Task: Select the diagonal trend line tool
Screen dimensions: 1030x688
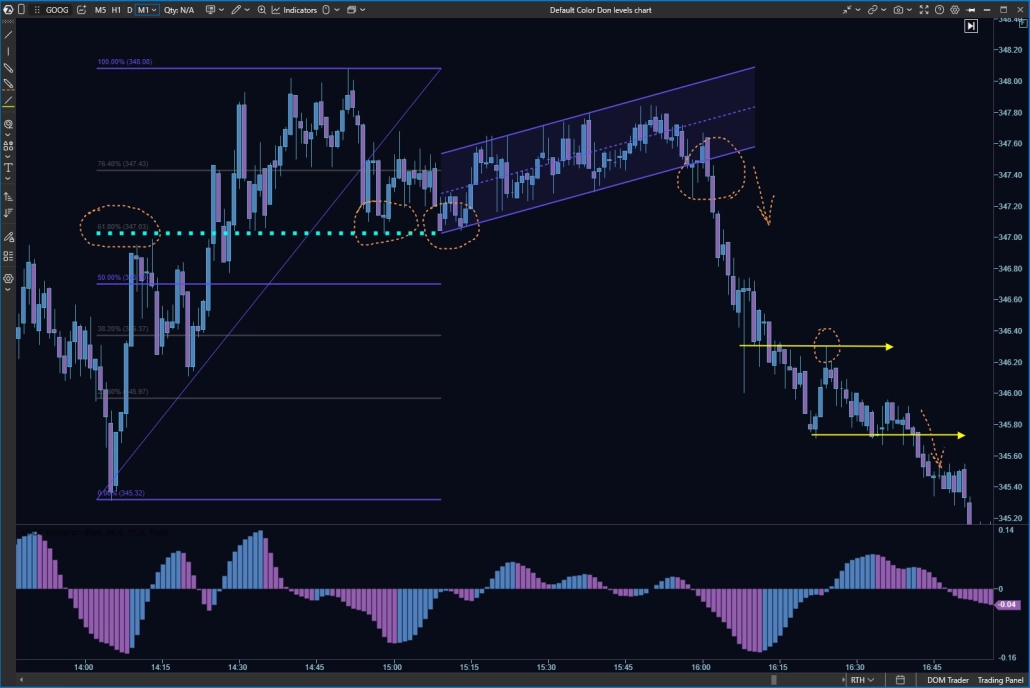Action: [x=8, y=34]
